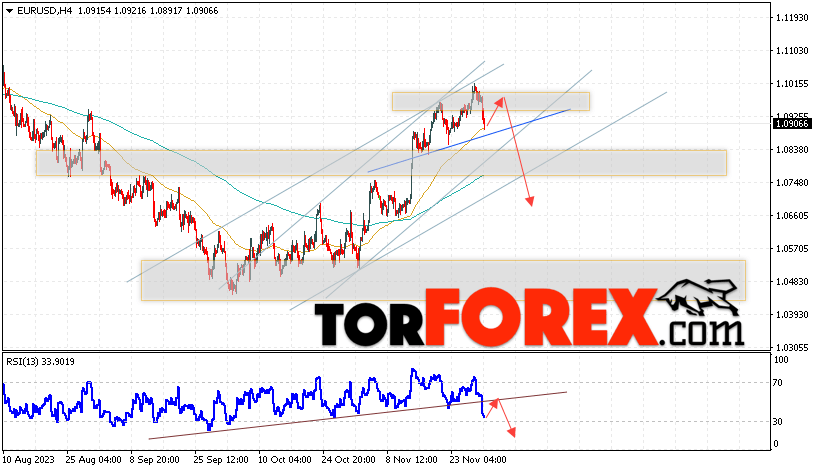Click the 1.11030 price axis label
The height and width of the screenshot is (471, 816).
pos(792,50)
